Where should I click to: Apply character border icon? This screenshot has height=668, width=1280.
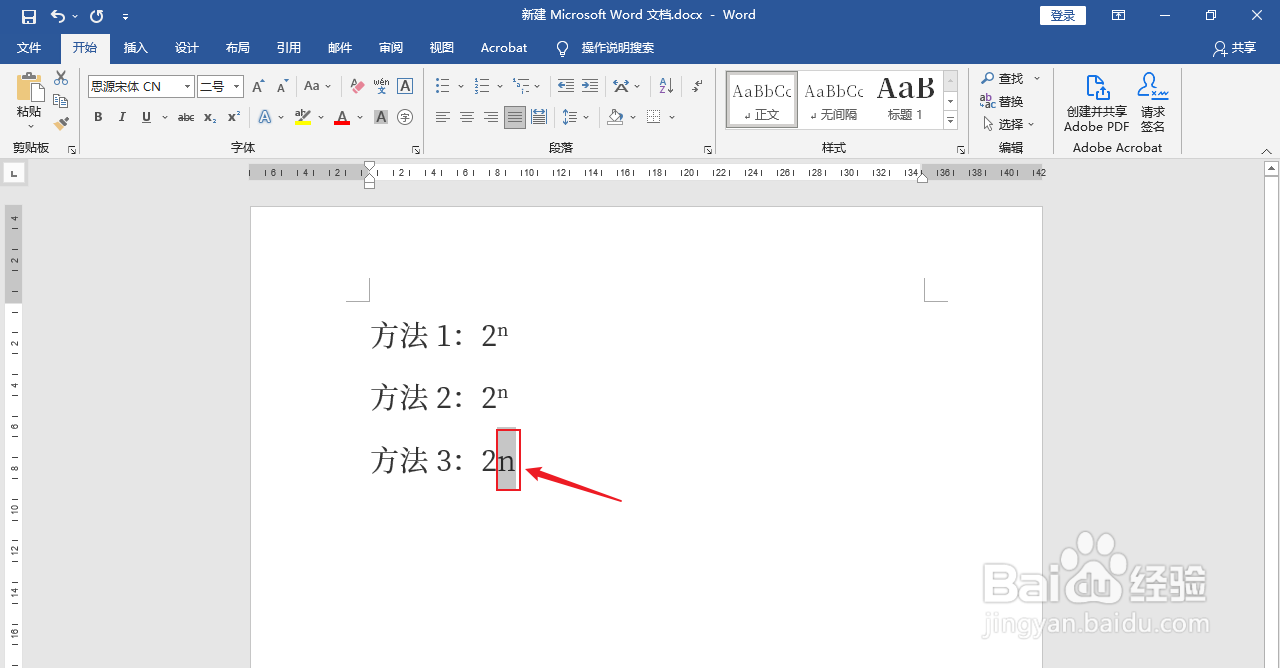(x=405, y=87)
